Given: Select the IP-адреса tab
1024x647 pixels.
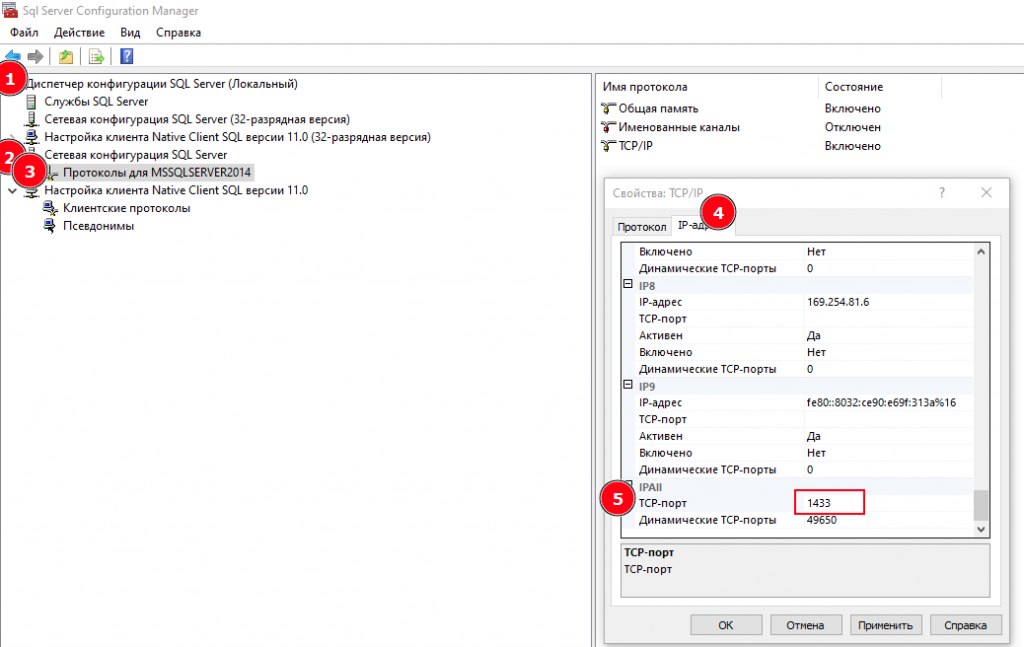Looking at the screenshot, I should coord(703,225).
